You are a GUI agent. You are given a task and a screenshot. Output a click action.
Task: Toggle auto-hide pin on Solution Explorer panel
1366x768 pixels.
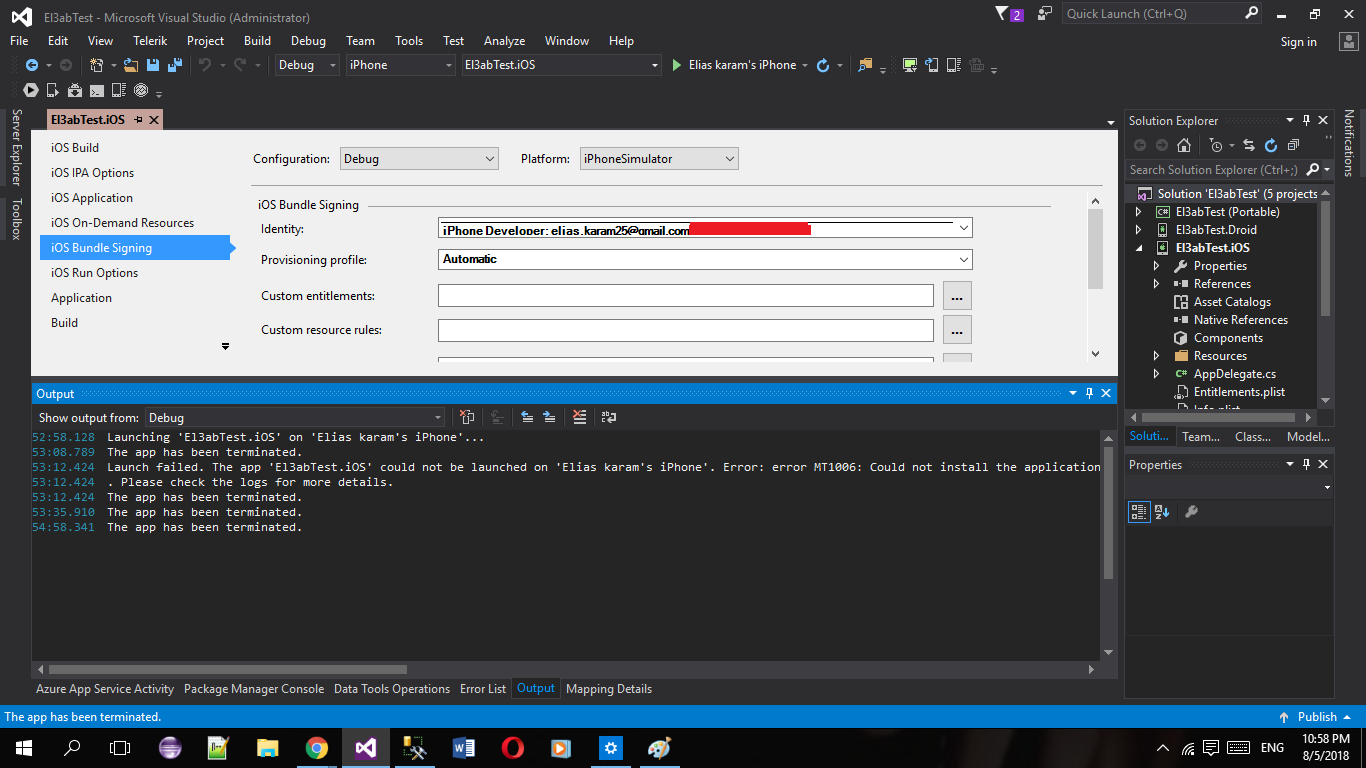point(1306,120)
